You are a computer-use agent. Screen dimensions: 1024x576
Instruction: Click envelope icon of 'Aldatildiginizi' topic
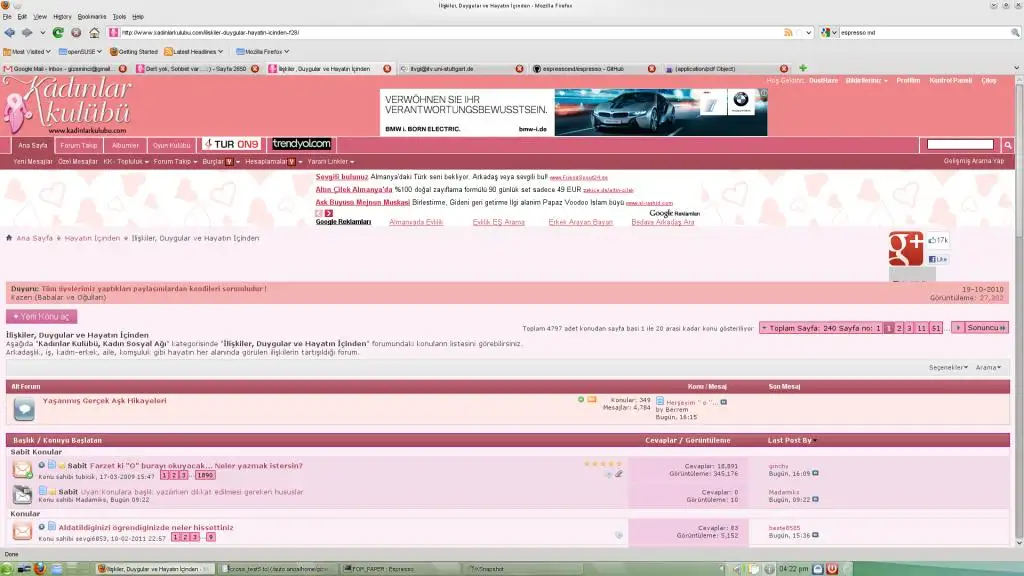click(x=22, y=532)
